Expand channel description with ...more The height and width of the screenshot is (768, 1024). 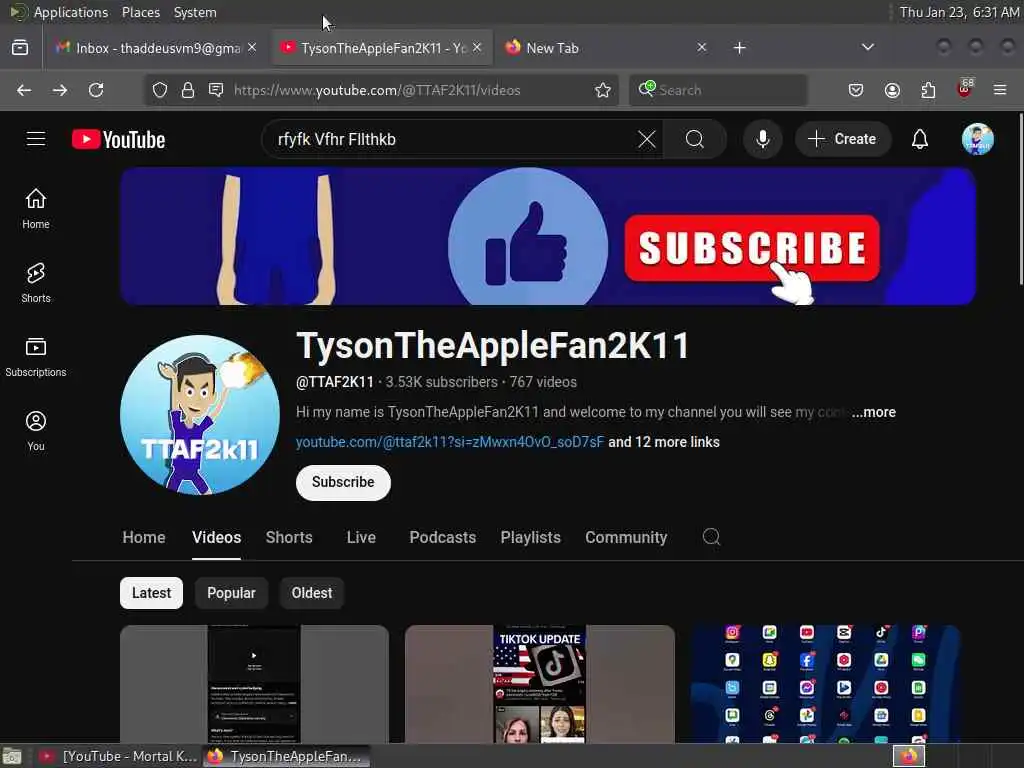pos(874,412)
